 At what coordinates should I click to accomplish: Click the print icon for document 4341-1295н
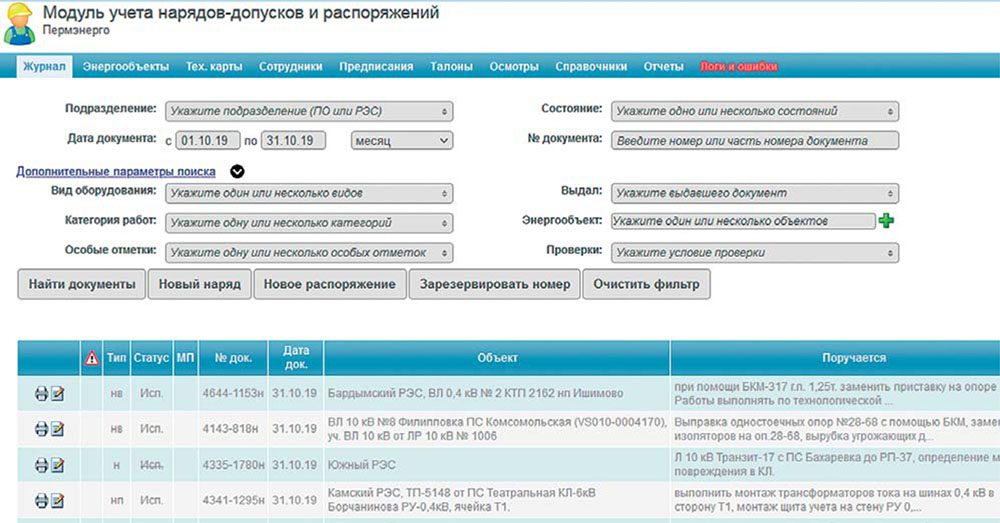(41, 500)
